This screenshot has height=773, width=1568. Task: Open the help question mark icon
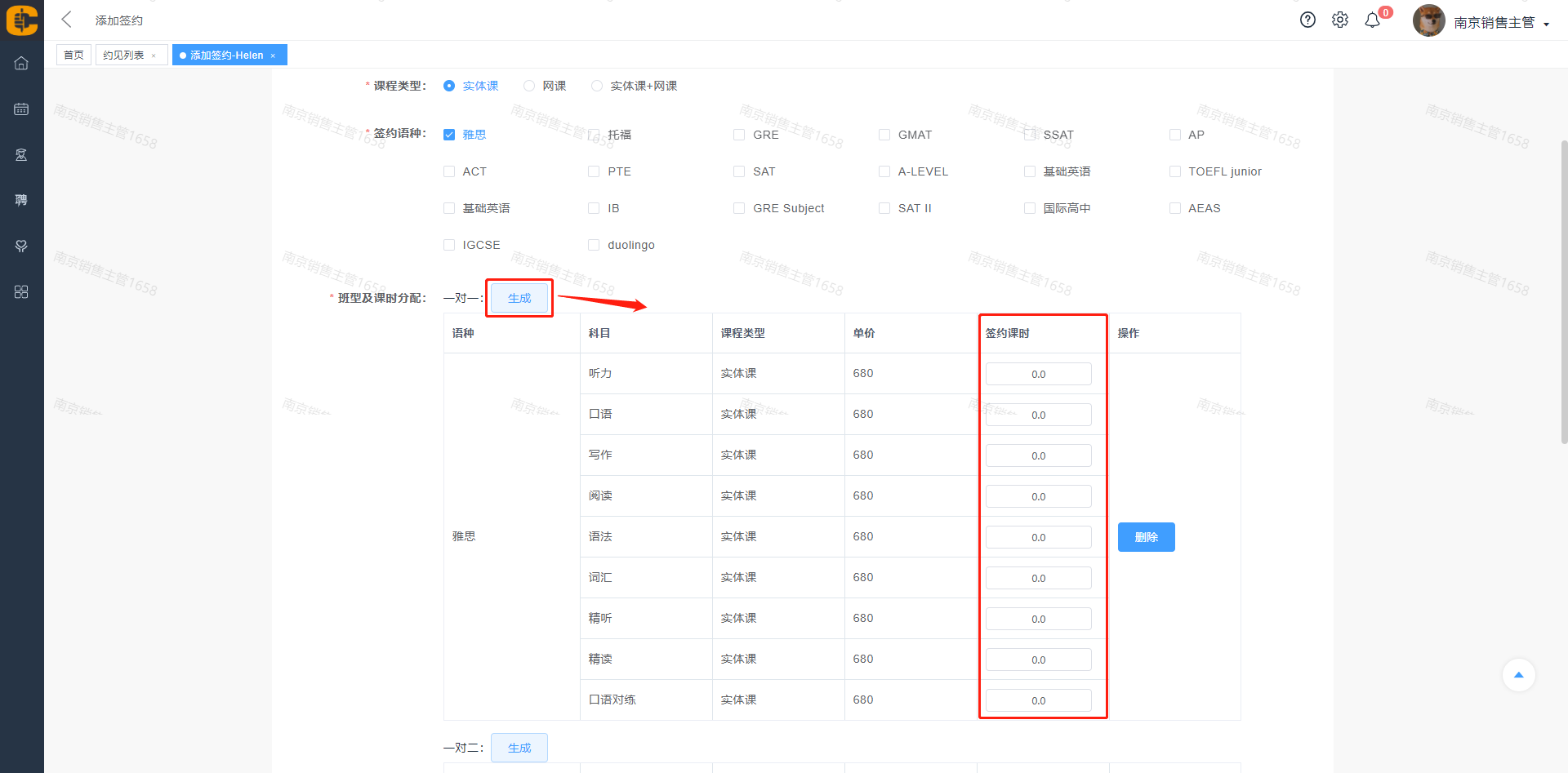coord(1307,20)
